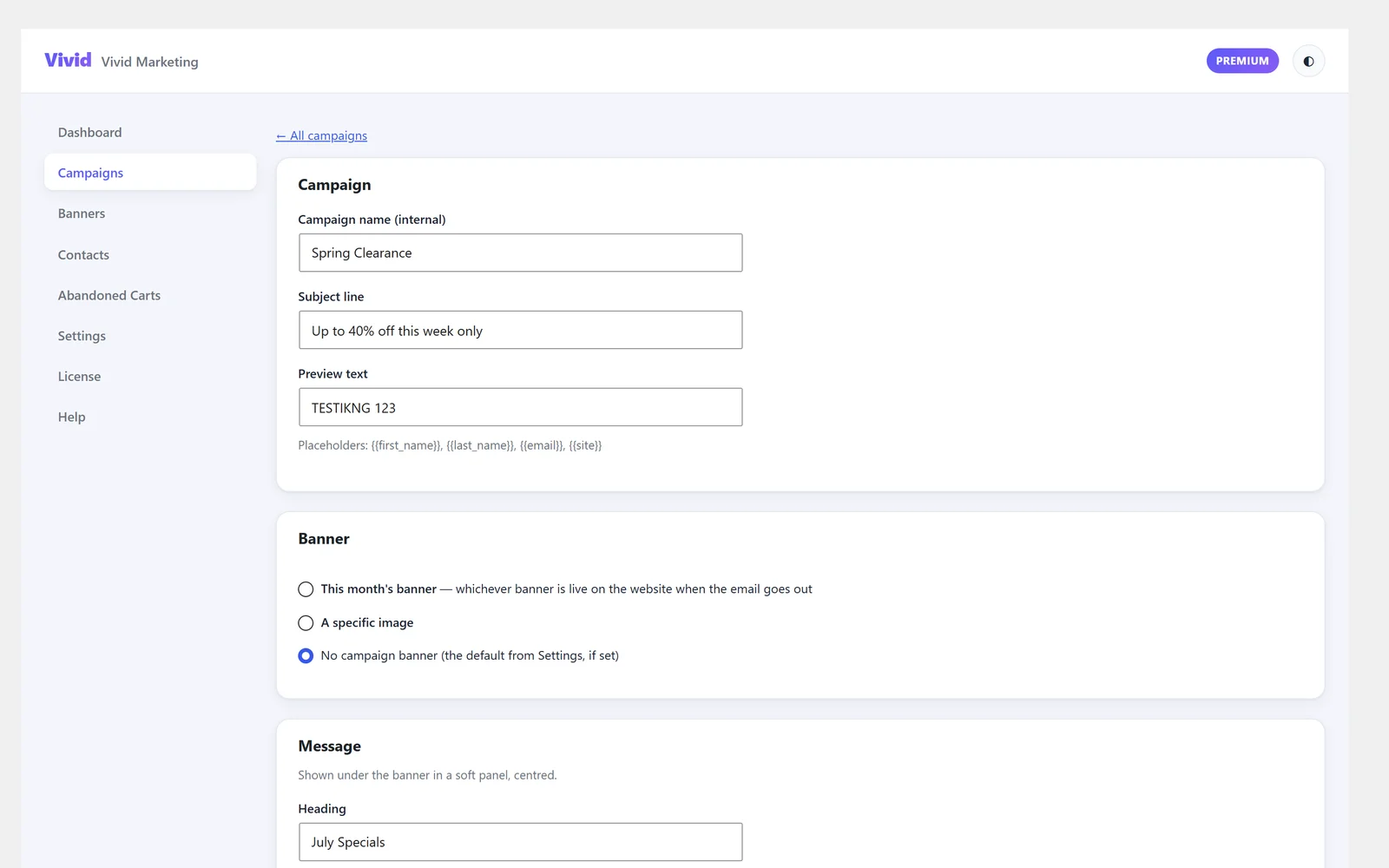
Task: Click the Vivid logo
Action: (x=68, y=60)
